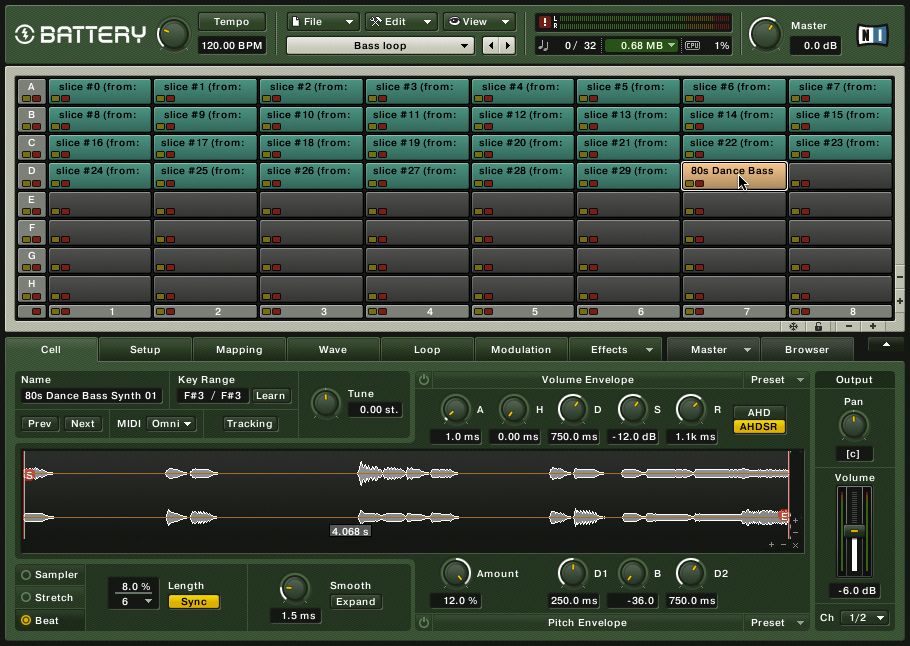Click the red exclamation panic icon
This screenshot has height=646, width=910.
pos(545,21)
